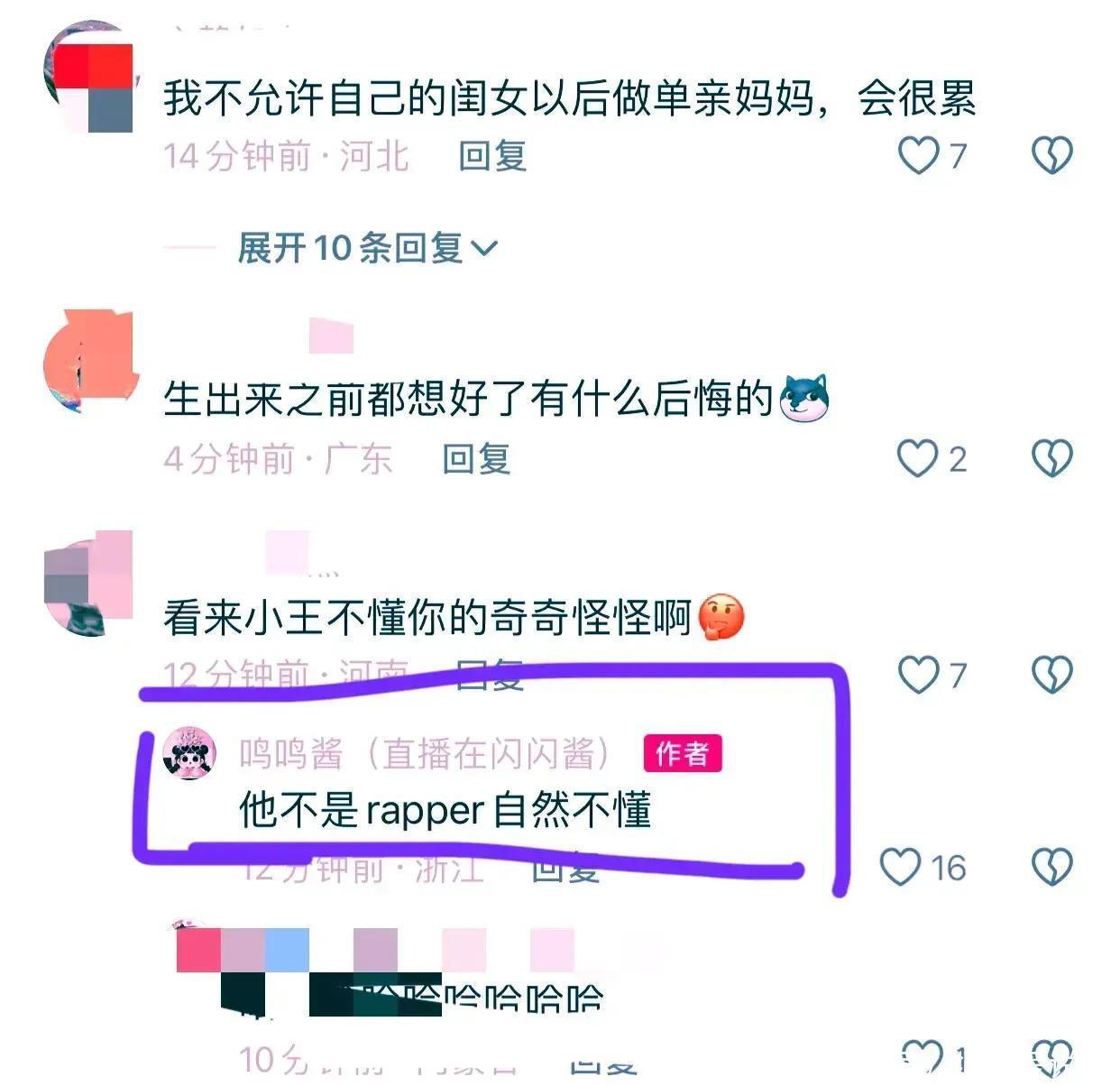
Task: Open 呜呜酱 author's avatar
Action: point(189,753)
